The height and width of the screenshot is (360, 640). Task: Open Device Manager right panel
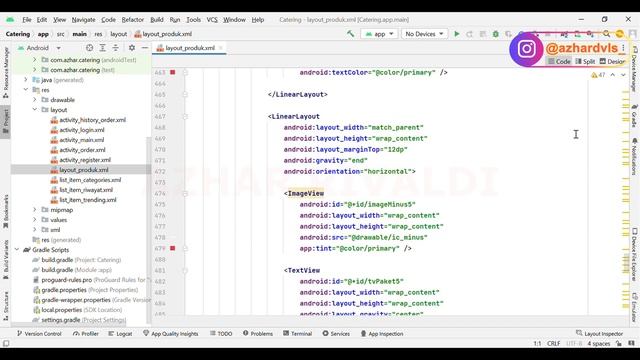(x=634, y=69)
